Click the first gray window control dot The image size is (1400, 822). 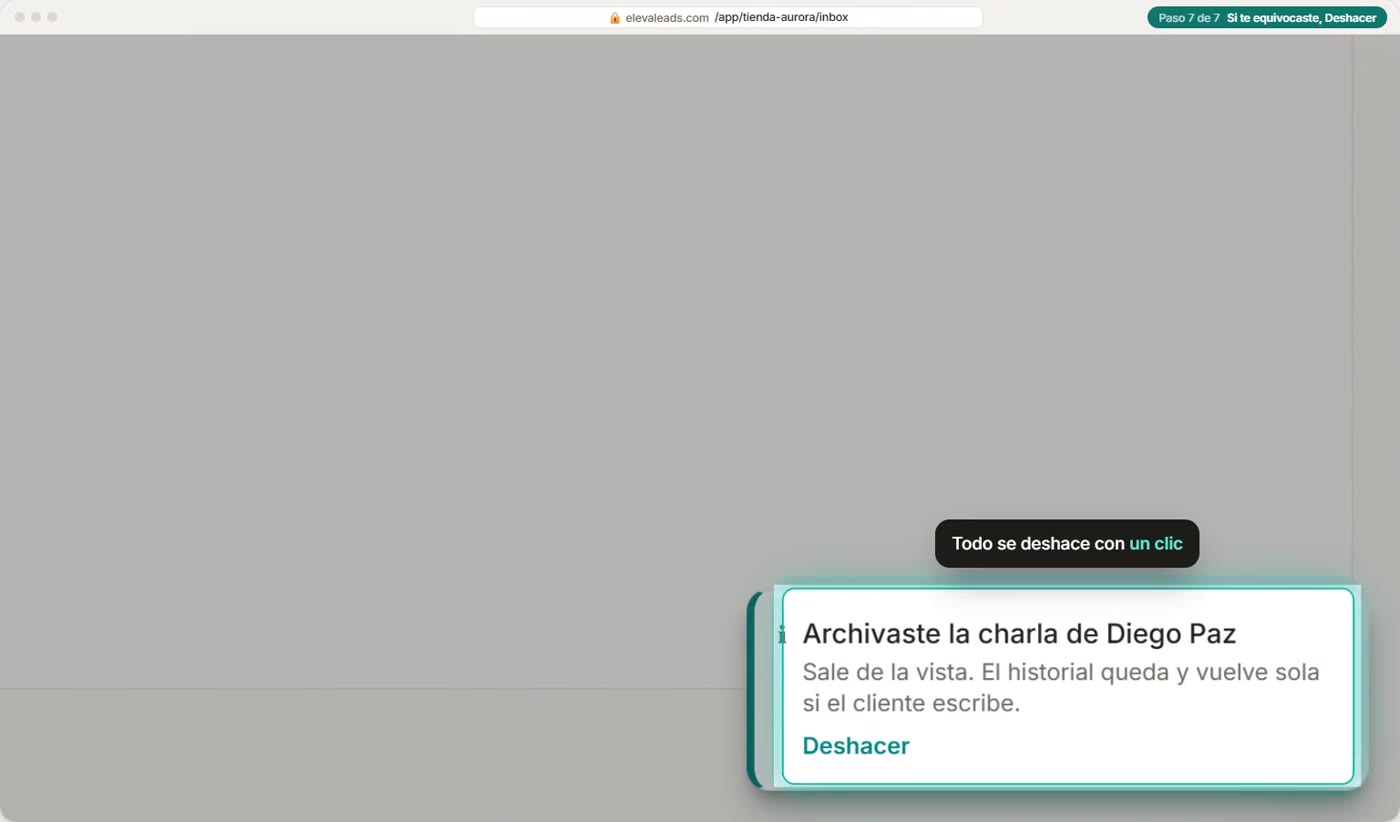(x=20, y=17)
